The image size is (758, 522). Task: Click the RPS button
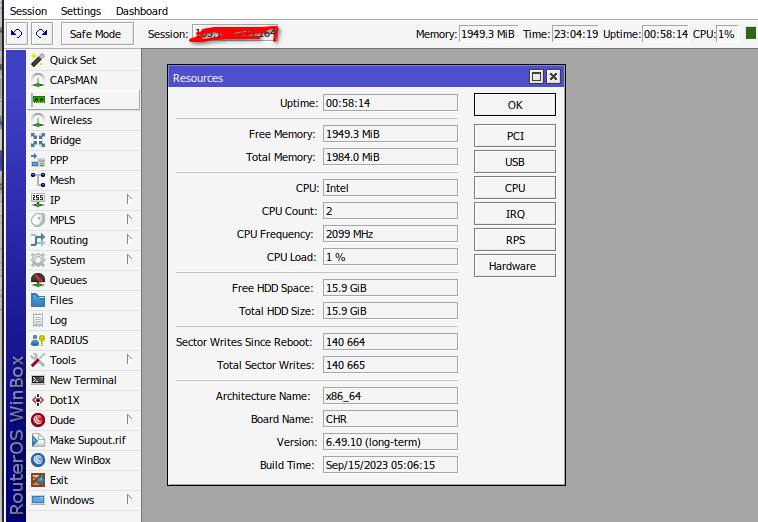click(x=515, y=240)
